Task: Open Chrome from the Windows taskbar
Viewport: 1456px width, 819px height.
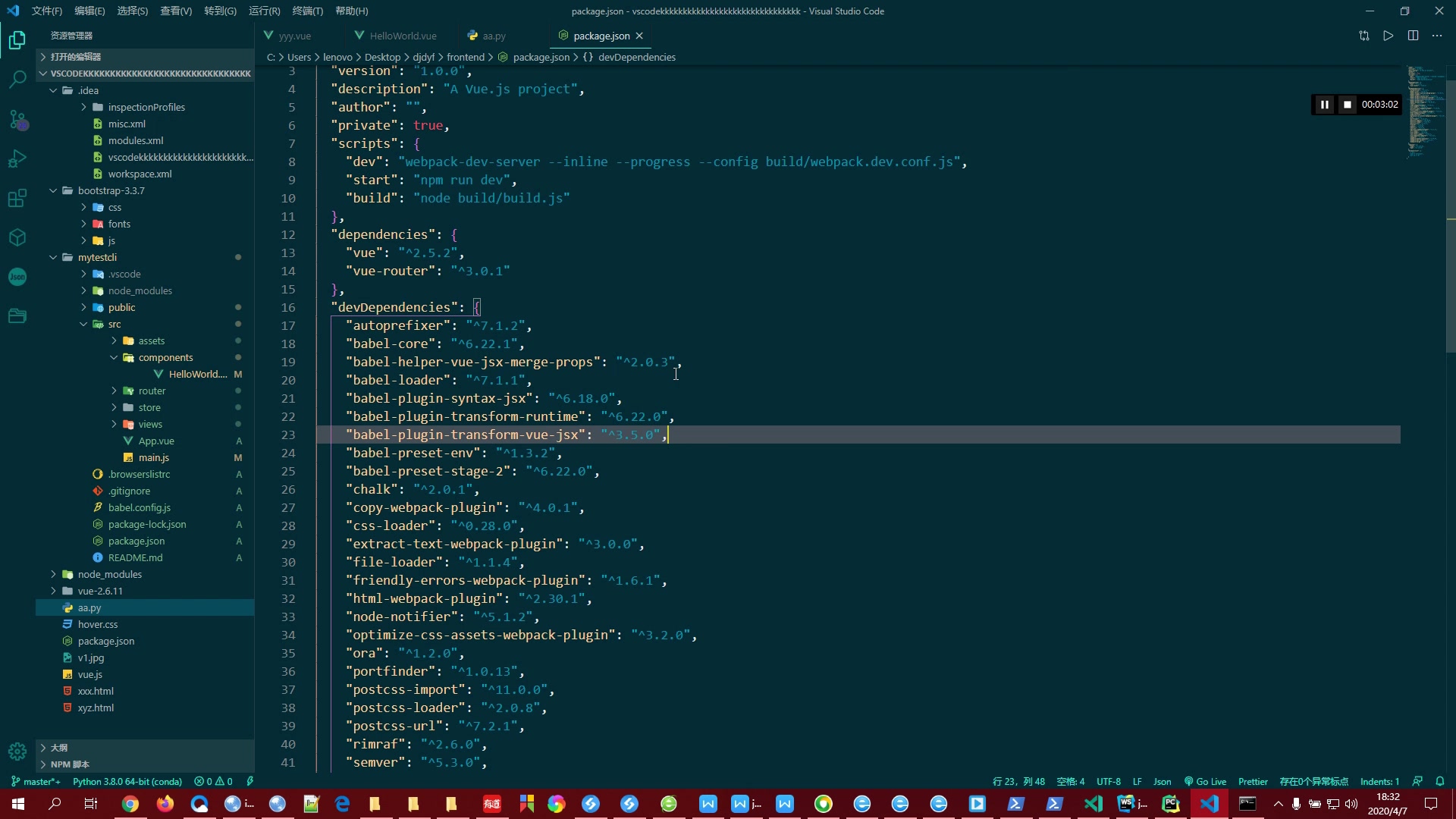Action: [x=130, y=804]
